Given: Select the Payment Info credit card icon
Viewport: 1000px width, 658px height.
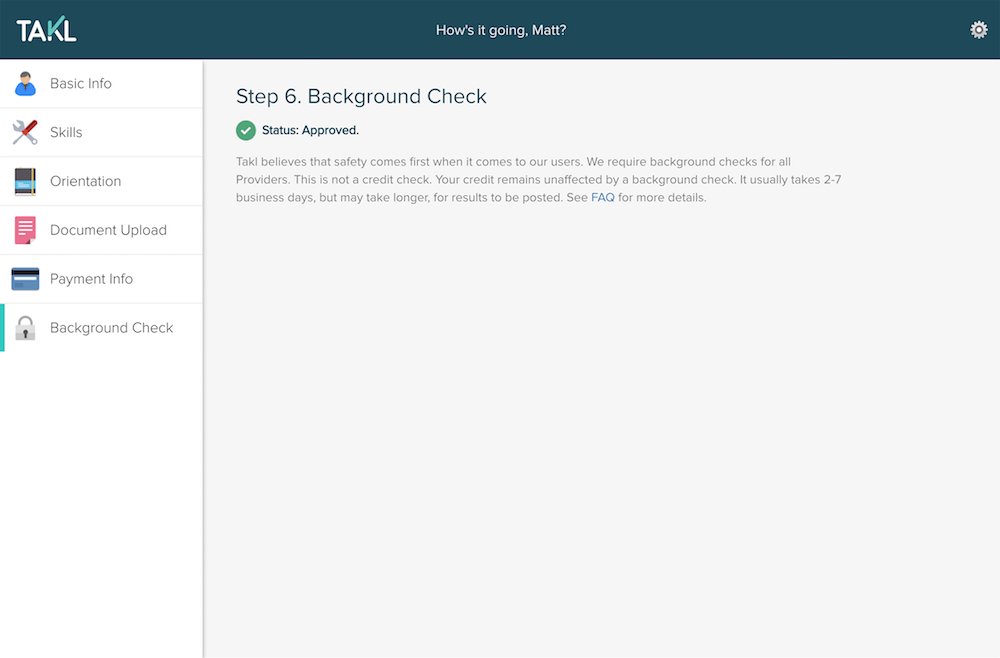Looking at the screenshot, I should [x=25, y=279].
